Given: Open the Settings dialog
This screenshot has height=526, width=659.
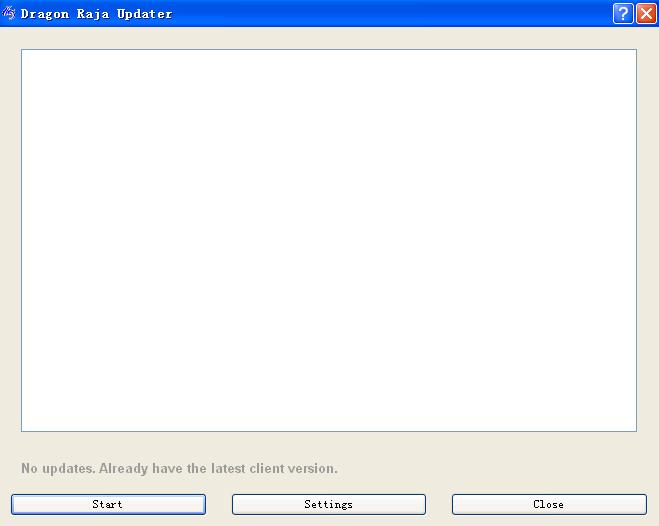Looking at the screenshot, I should (328, 505).
